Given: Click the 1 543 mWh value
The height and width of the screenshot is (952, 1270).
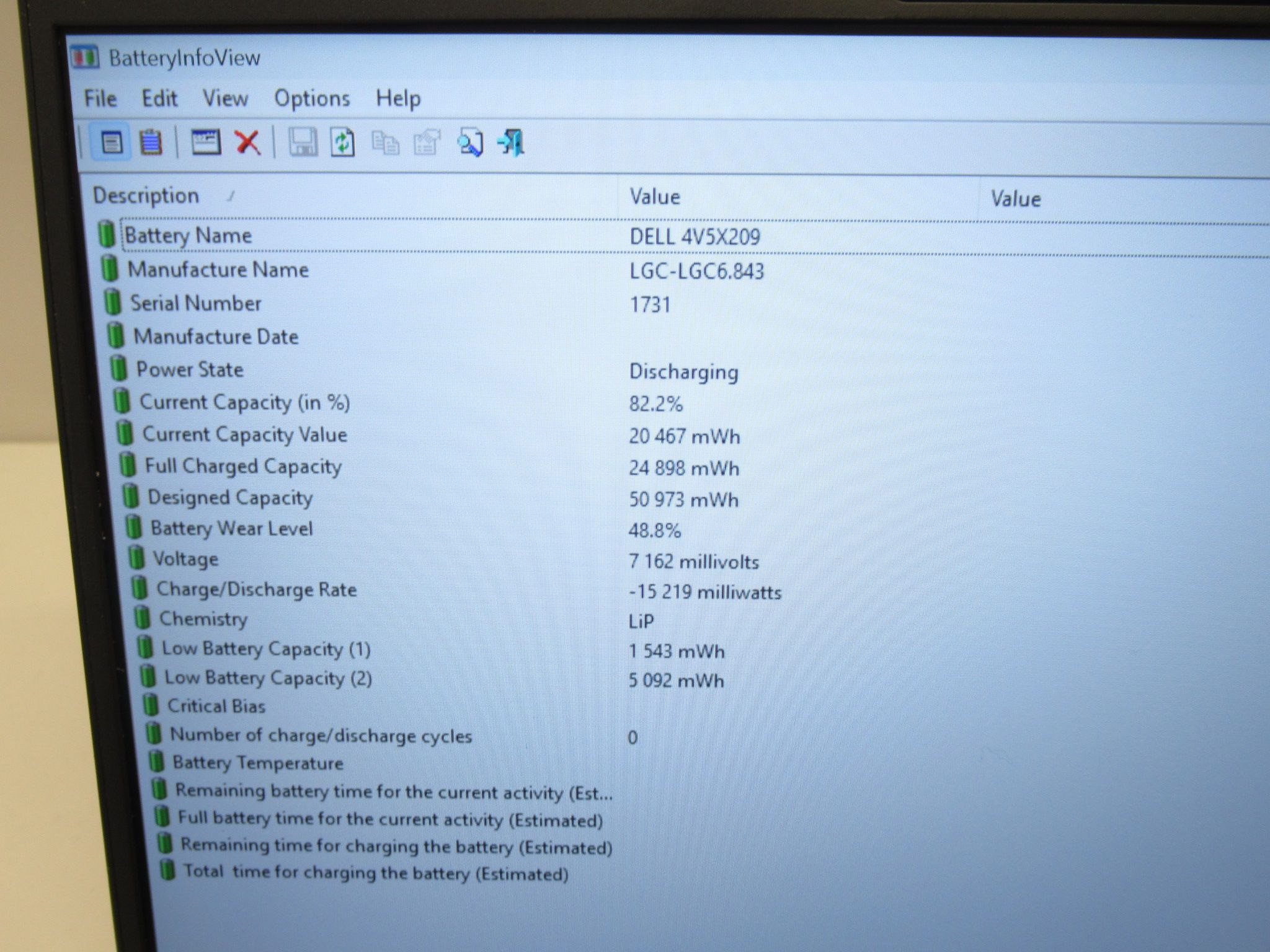Looking at the screenshot, I should tap(677, 651).
